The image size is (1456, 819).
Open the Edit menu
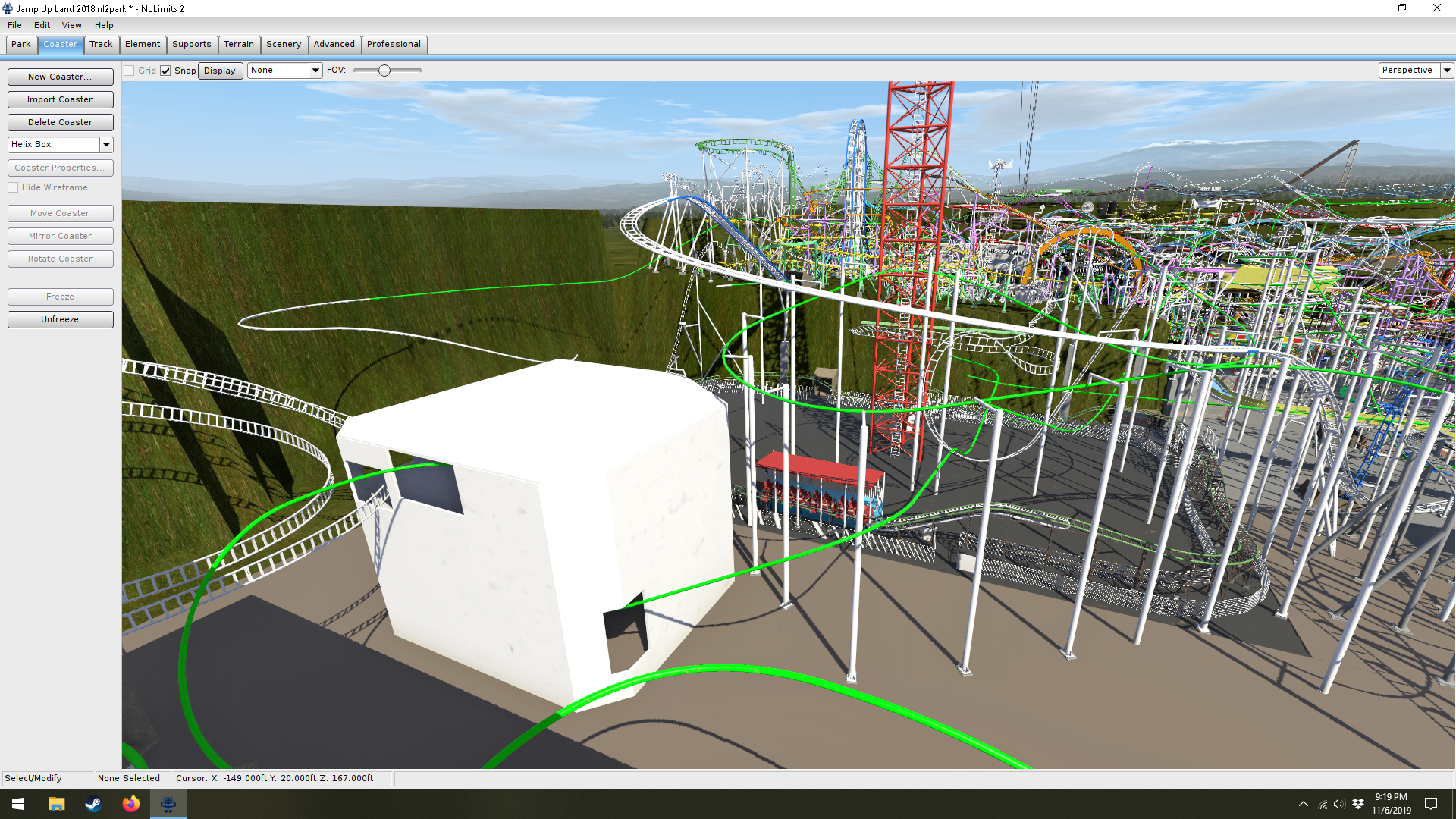[x=42, y=25]
